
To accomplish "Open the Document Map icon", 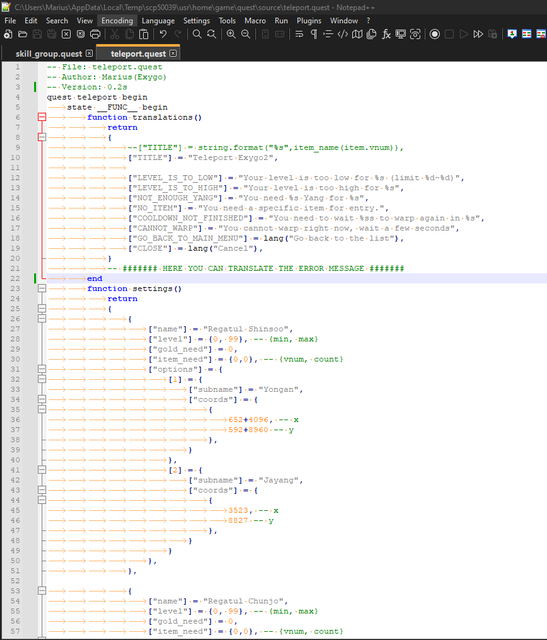I will 357,34.
